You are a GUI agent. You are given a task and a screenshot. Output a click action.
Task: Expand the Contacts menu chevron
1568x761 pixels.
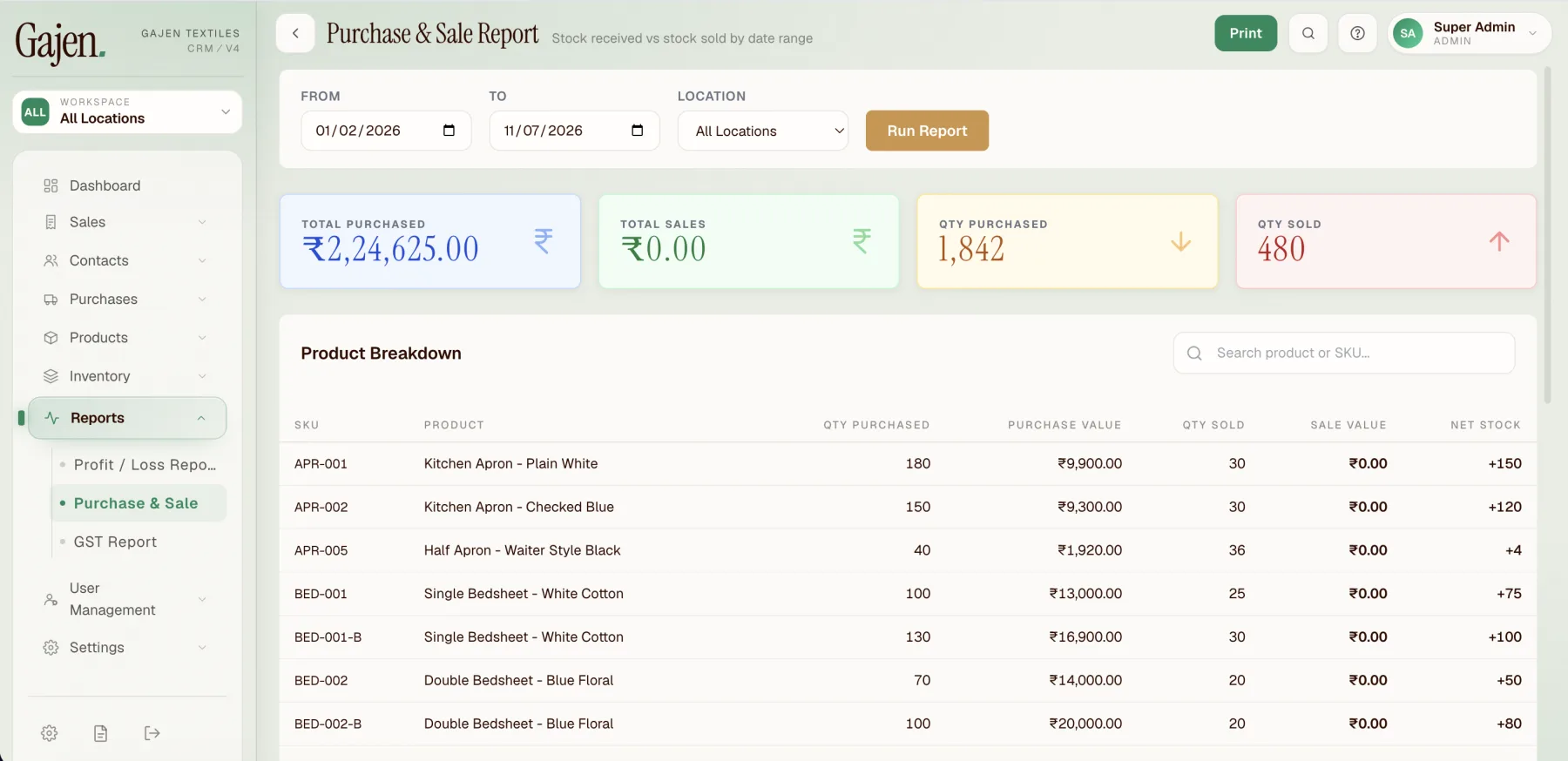pyautogui.click(x=202, y=260)
